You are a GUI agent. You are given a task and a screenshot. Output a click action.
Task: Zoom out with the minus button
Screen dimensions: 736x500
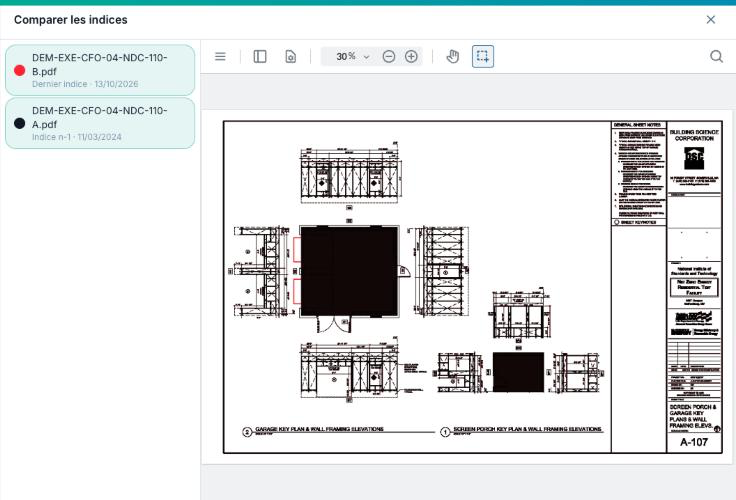(389, 57)
